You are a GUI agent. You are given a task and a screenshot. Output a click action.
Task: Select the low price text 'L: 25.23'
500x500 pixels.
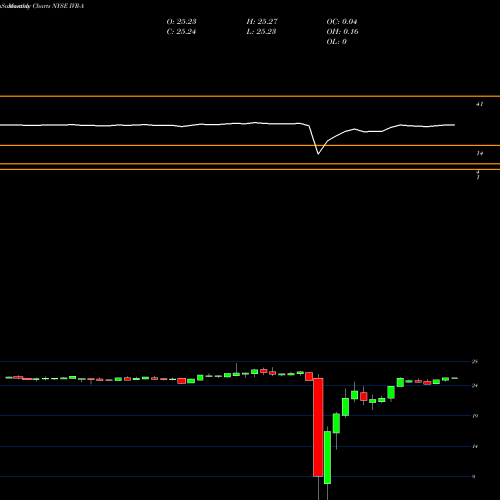click(261, 32)
